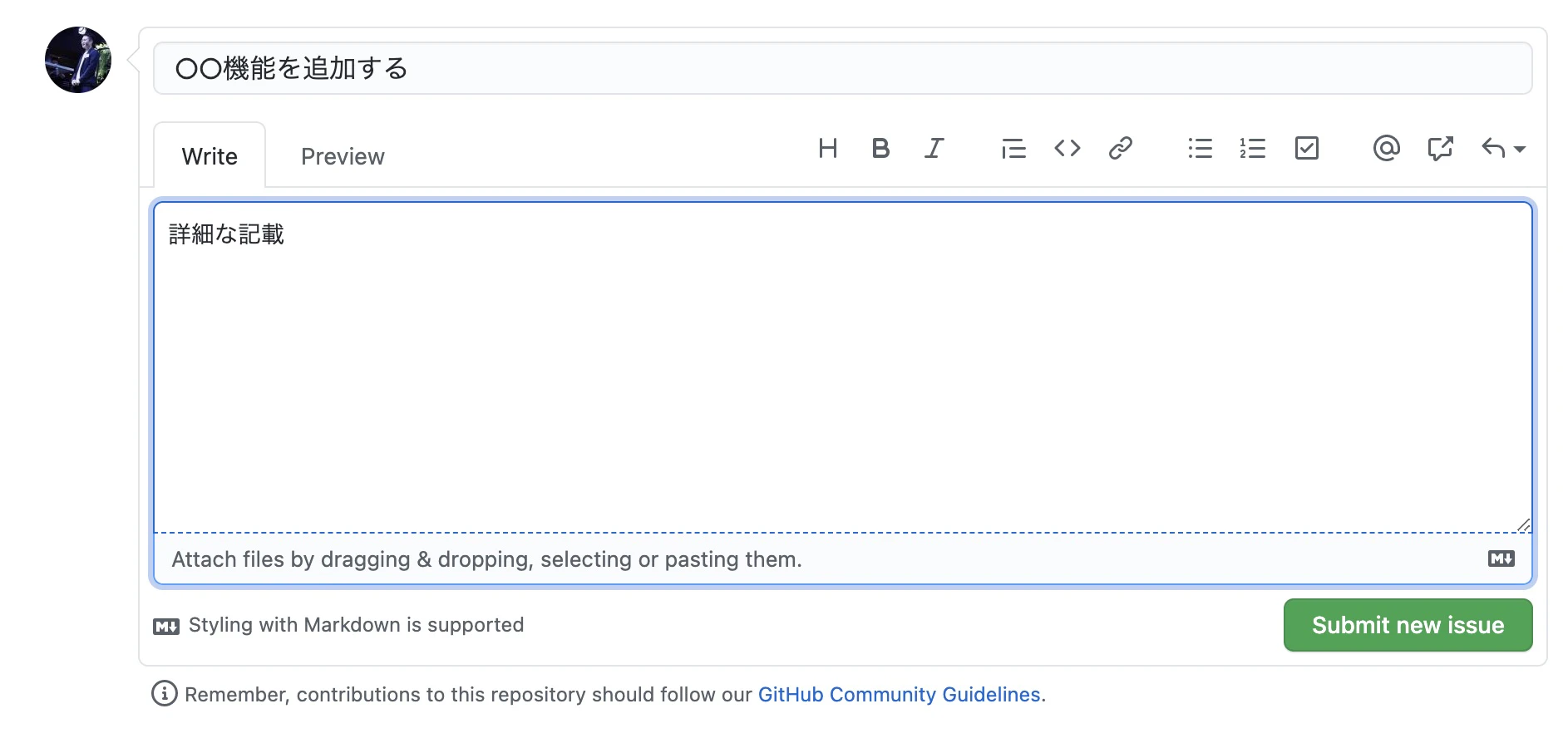This screenshot has height=743, width=1568.
Task: Switch to the Write tab
Action: [210, 156]
